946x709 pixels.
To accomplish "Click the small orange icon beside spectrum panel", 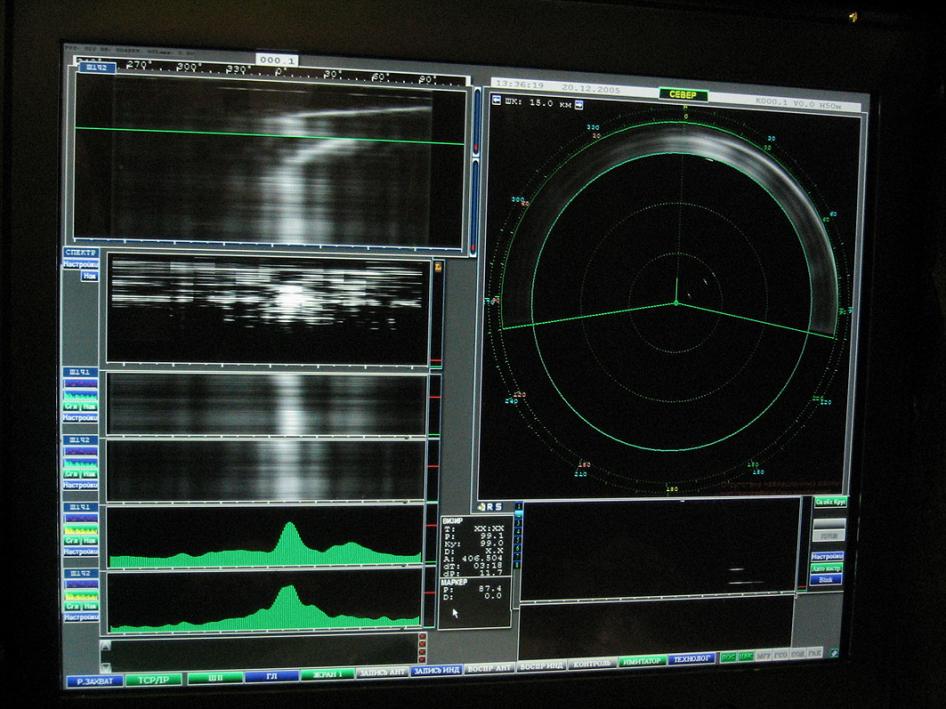I will click(438, 267).
